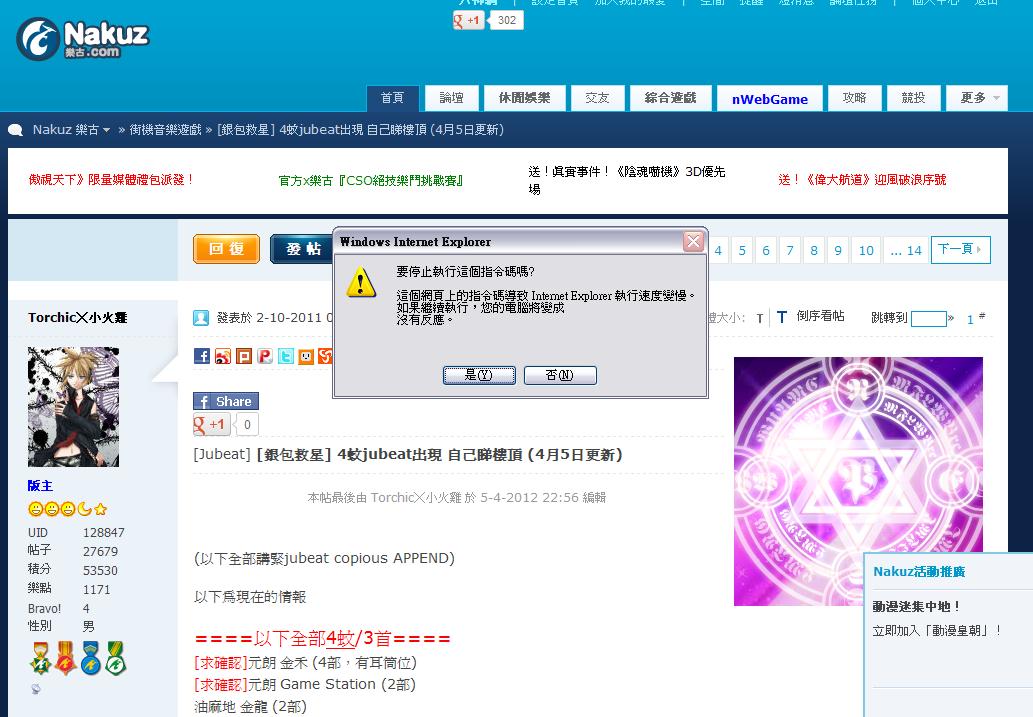Open the 官方x樂古 CSO絕技樂鬥挑戰賽 promo link
The width and height of the screenshot is (1033, 717).
(x=371, y=180)
